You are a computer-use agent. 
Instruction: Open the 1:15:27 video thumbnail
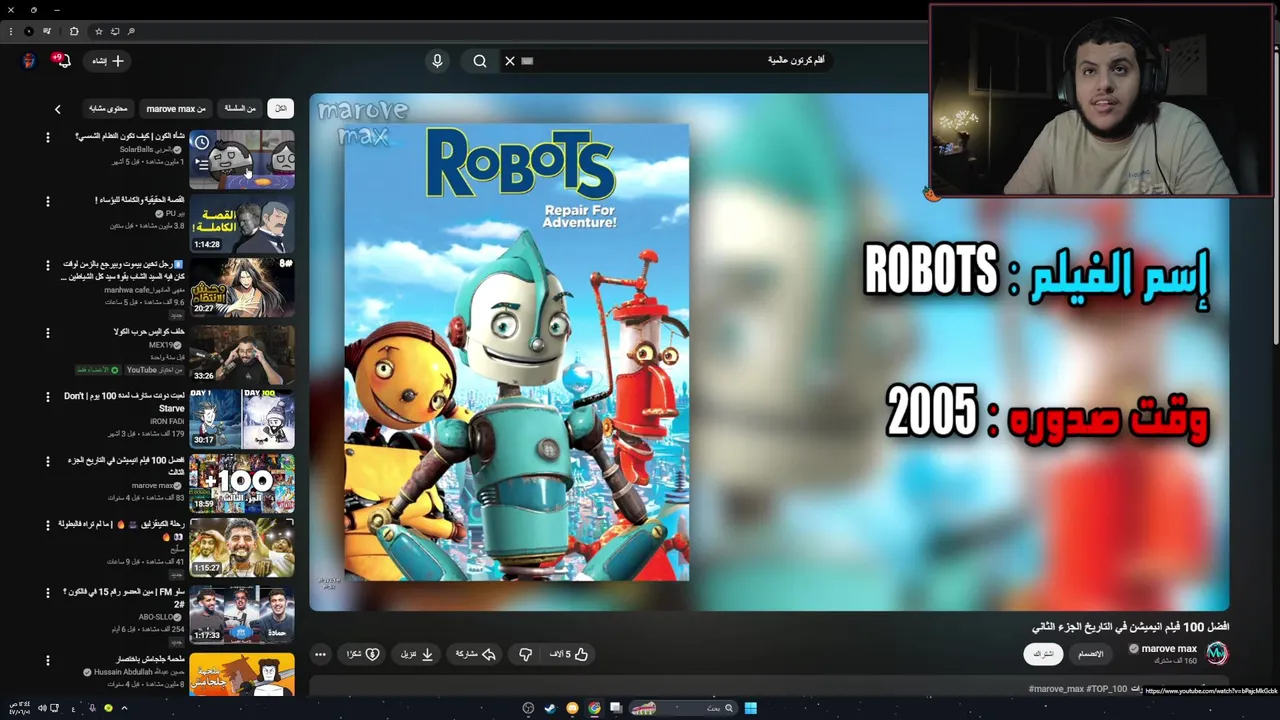click(x=242, y=548)
